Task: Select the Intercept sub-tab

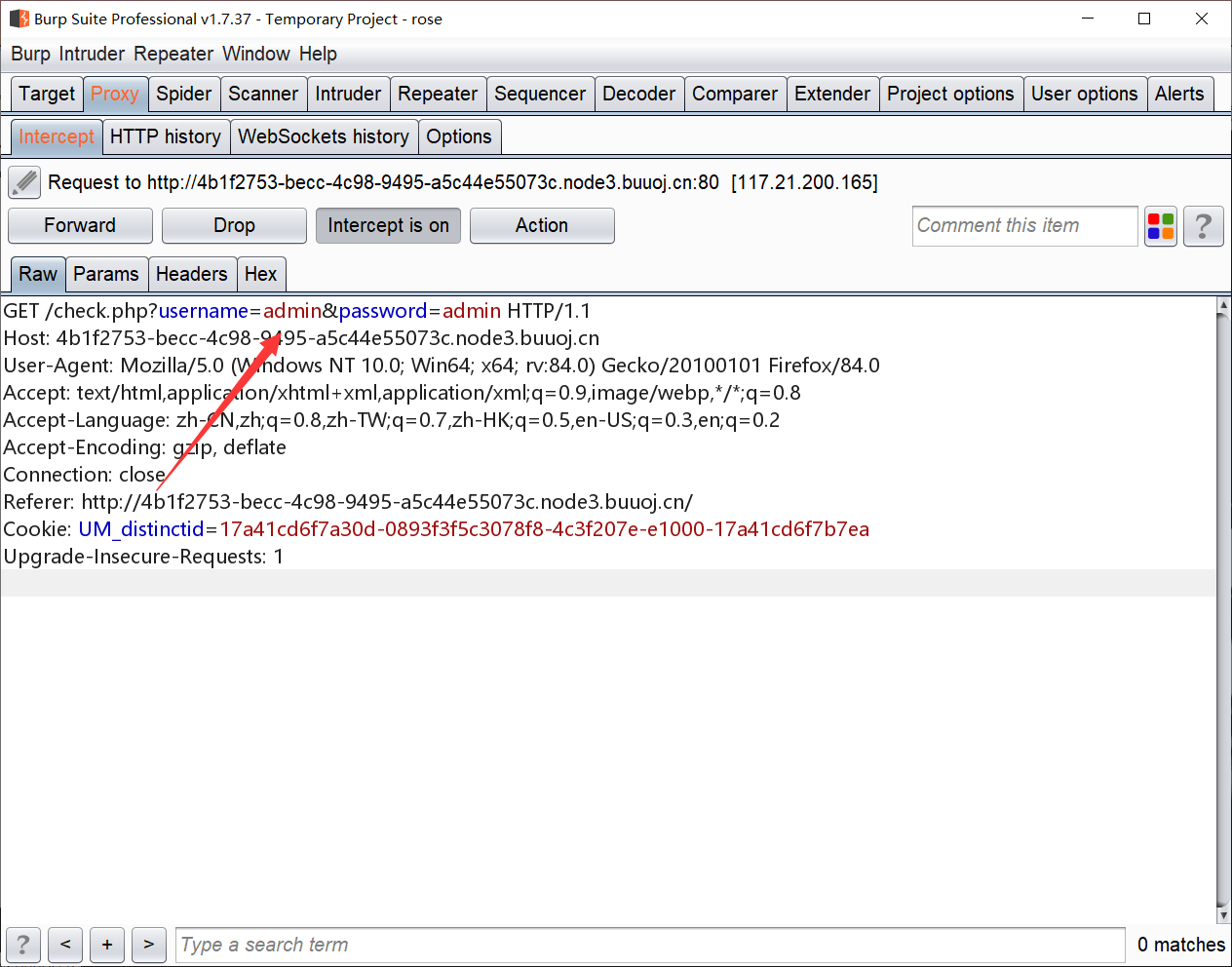Action: click(57, 136)
